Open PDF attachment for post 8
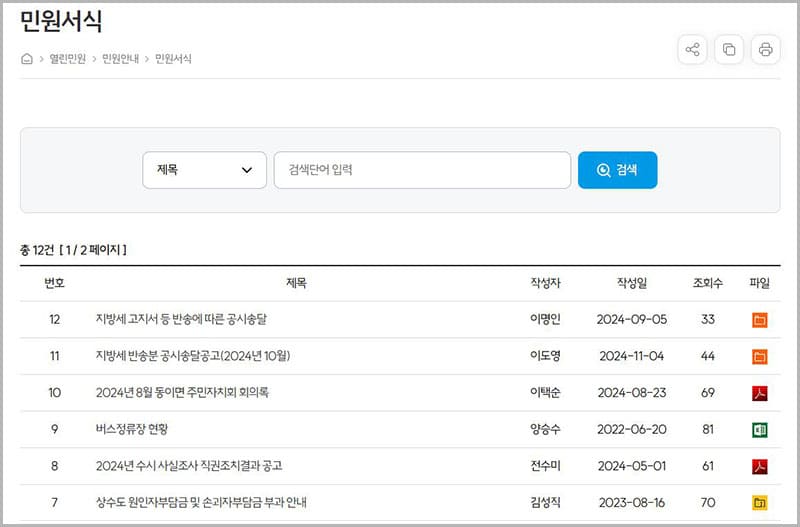Image resolution: width=800 pixels, height=527 pixels. pos(759,466)
